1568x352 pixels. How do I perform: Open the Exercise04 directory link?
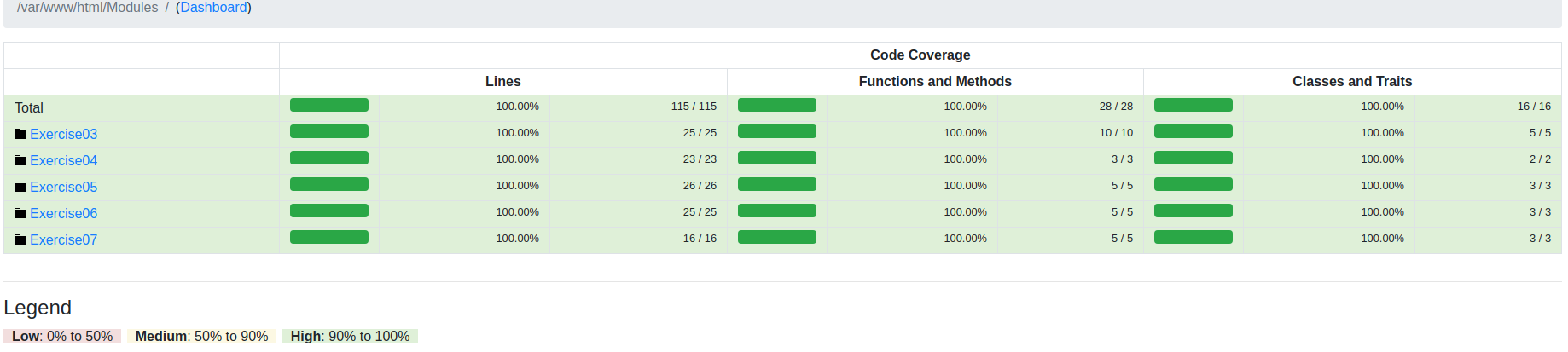point(64,160)
